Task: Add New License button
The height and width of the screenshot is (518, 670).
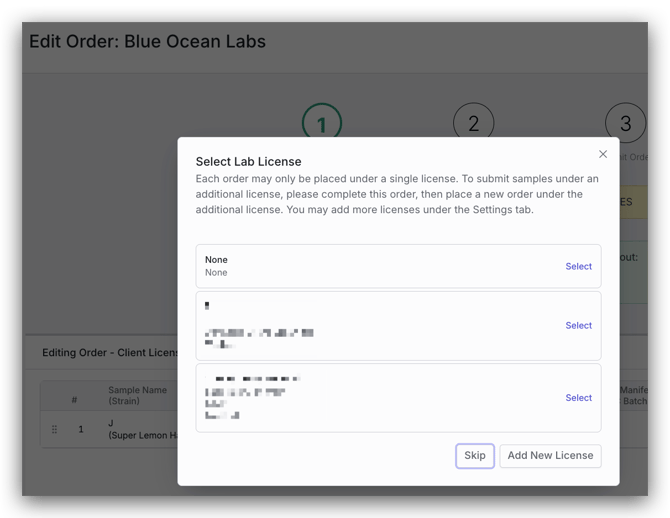Action: pos(550,456)
